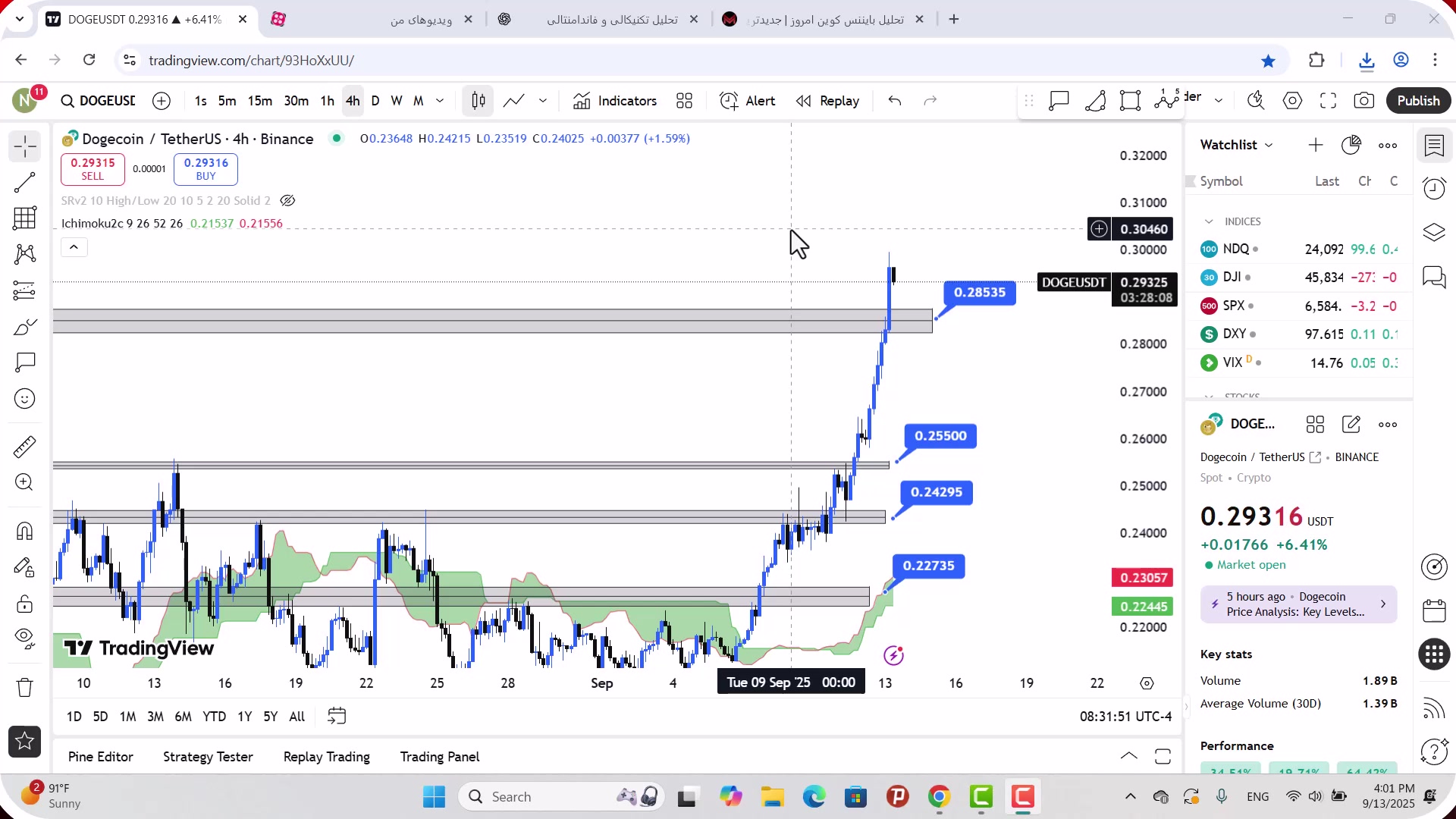Screen dimensions: 1456x819
Task: Select the brush drawing tool
Action: [25, 327]
